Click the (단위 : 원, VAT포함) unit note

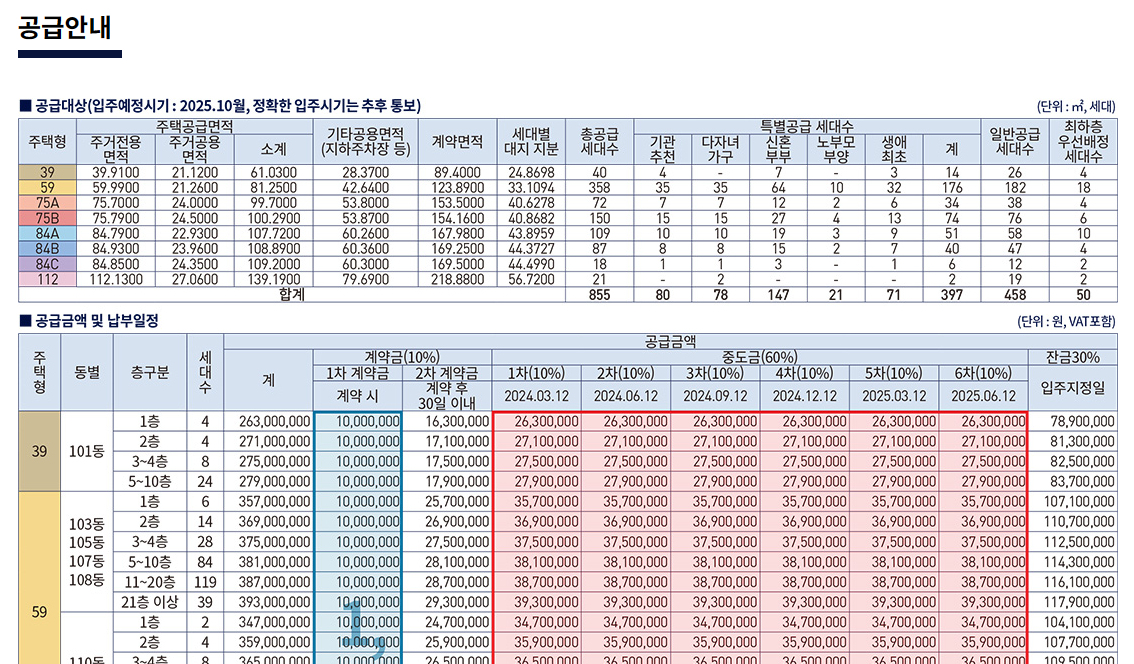click(1066, 321)
